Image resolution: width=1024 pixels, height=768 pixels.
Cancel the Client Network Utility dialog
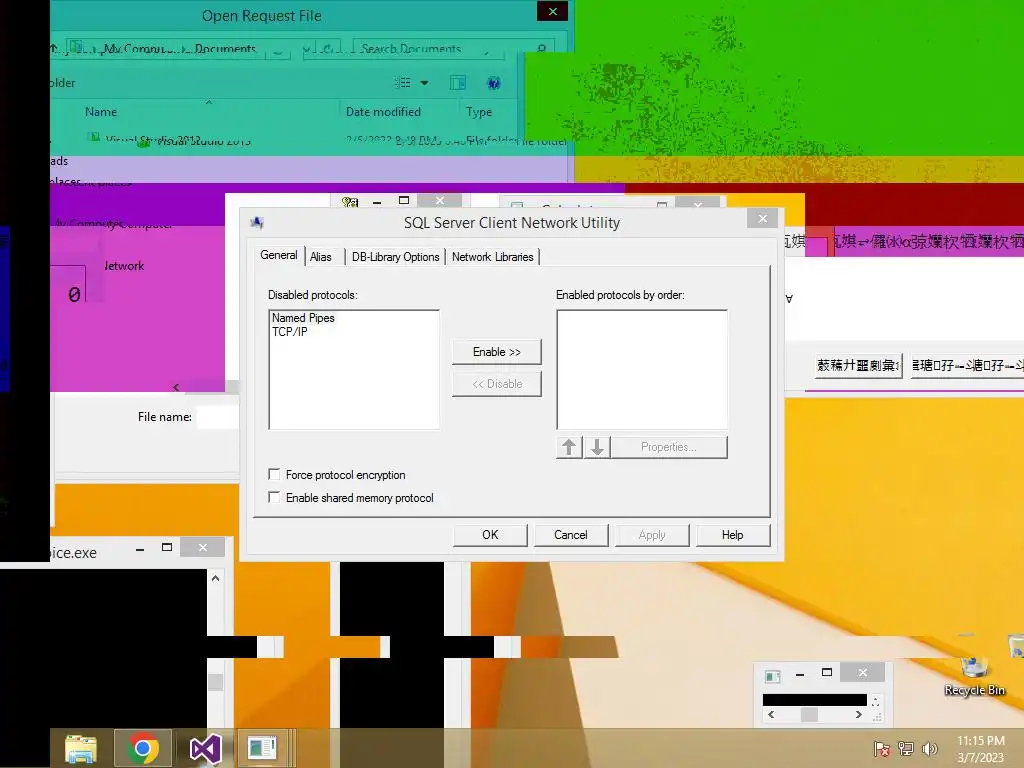tap(571, 535)
